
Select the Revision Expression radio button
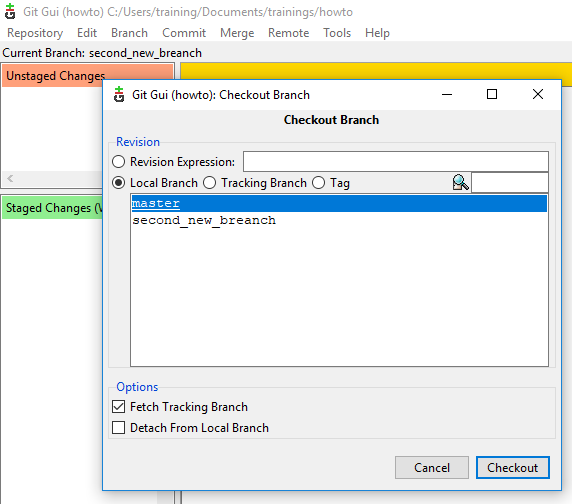(x=119, y=162)
